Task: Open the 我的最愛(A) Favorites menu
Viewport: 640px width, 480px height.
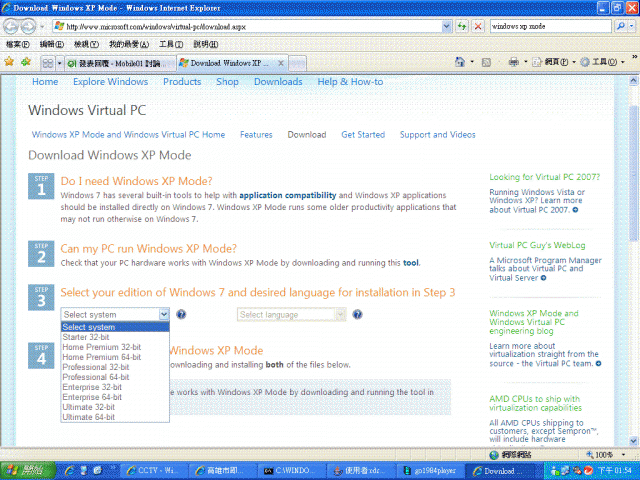Action: pos(129,44)
